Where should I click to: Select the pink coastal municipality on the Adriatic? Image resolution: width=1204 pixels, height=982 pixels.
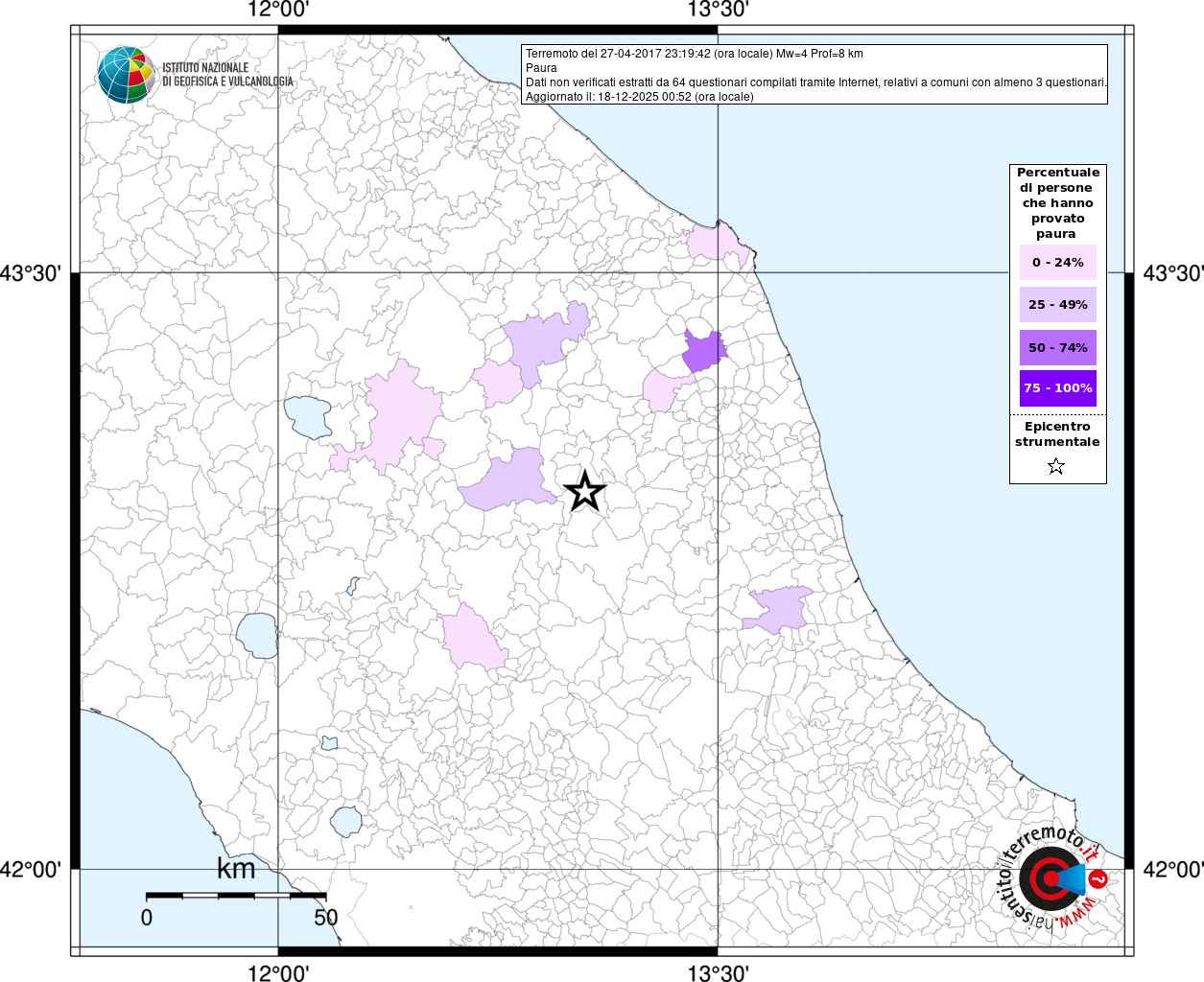715,243
